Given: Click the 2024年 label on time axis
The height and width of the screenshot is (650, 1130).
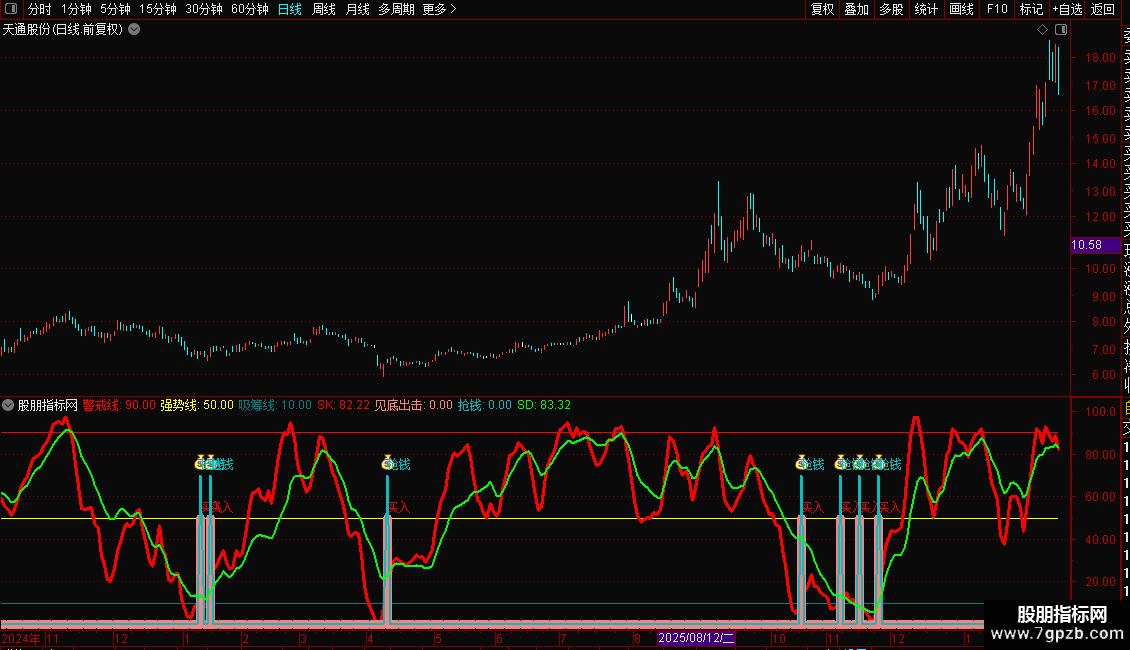Looking at the screenshot, I should 21,638.
